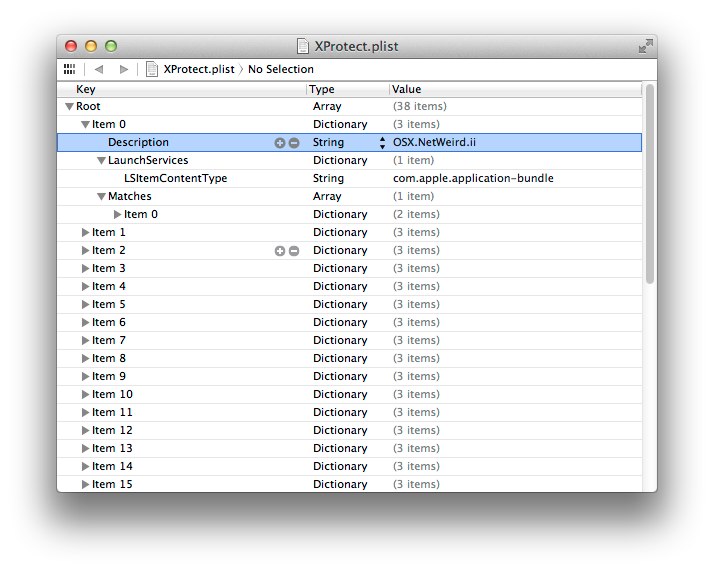The height and width of the screenshot is (571, 714).
Task: Expand the Item 11 dictionary
Action: point(85,413)
